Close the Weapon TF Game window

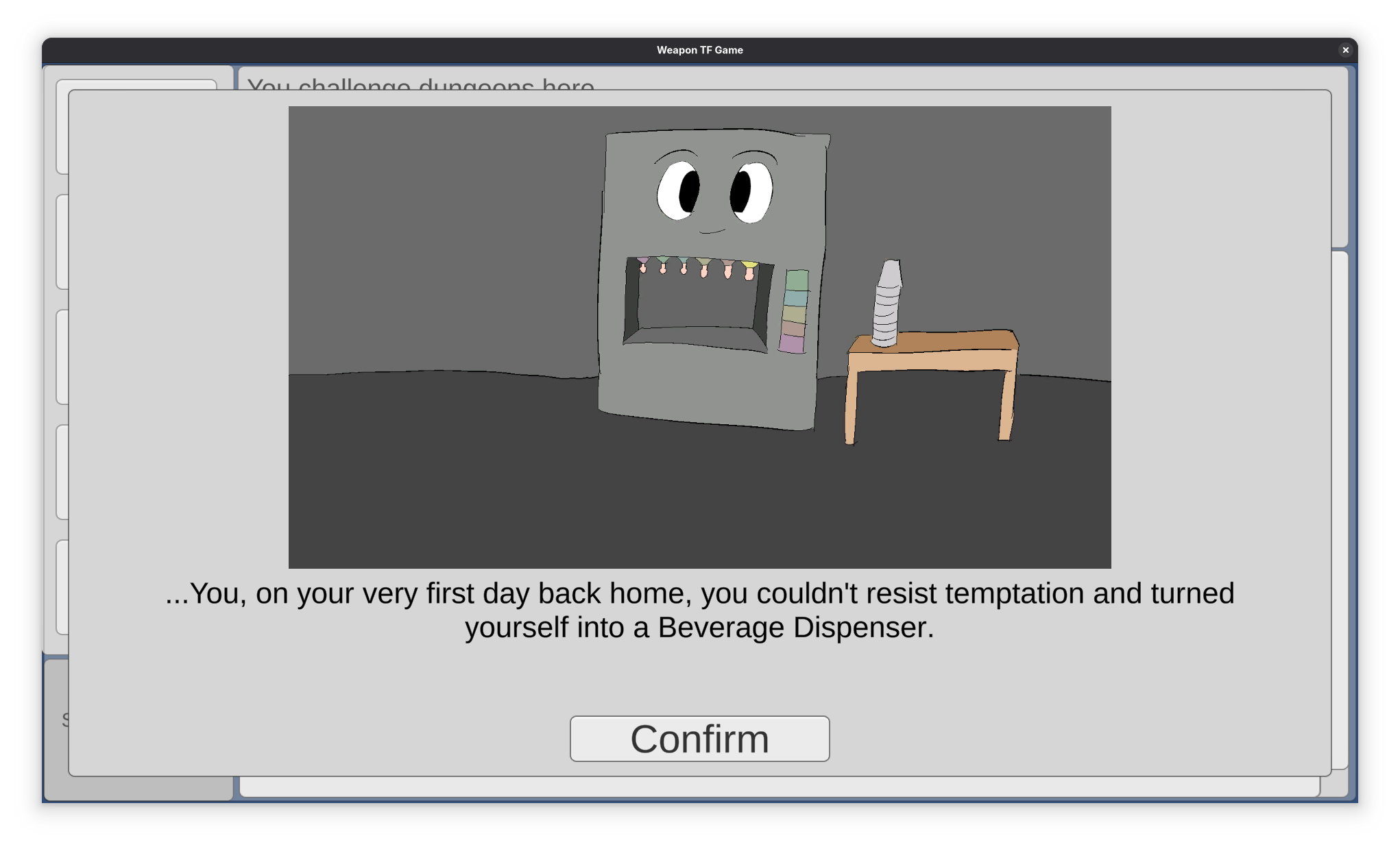click(1345, 50)
